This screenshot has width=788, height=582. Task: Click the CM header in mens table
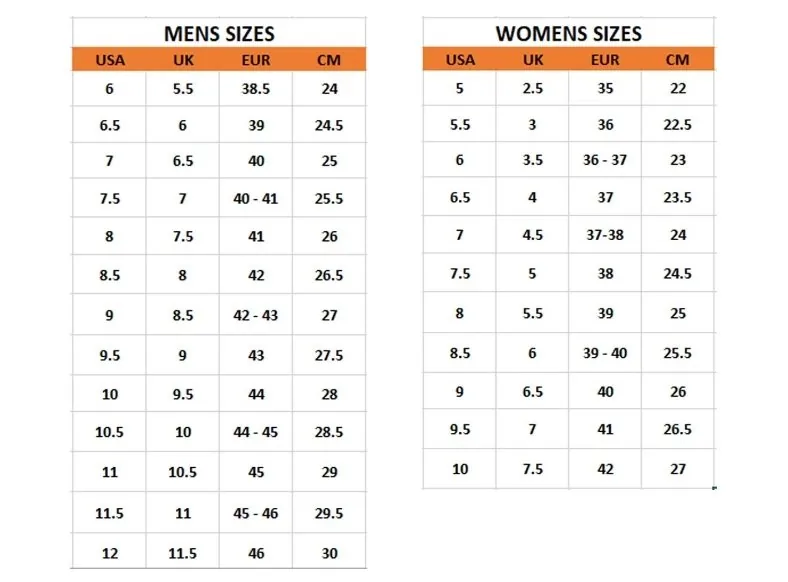click(x=329, y=60)
